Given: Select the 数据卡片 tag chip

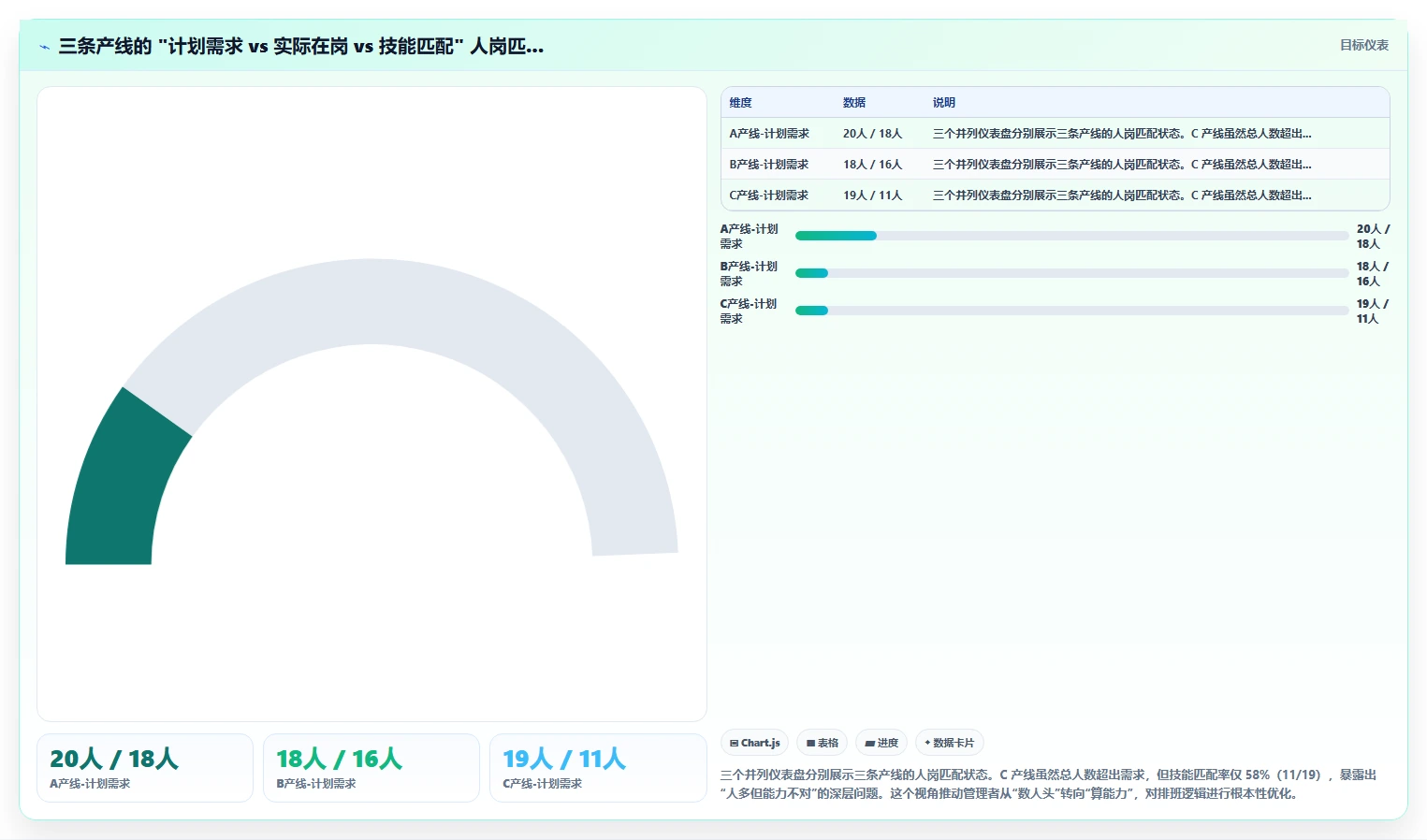Looking at the screenshot, I should pyautogui.click(x=950, y=743).
